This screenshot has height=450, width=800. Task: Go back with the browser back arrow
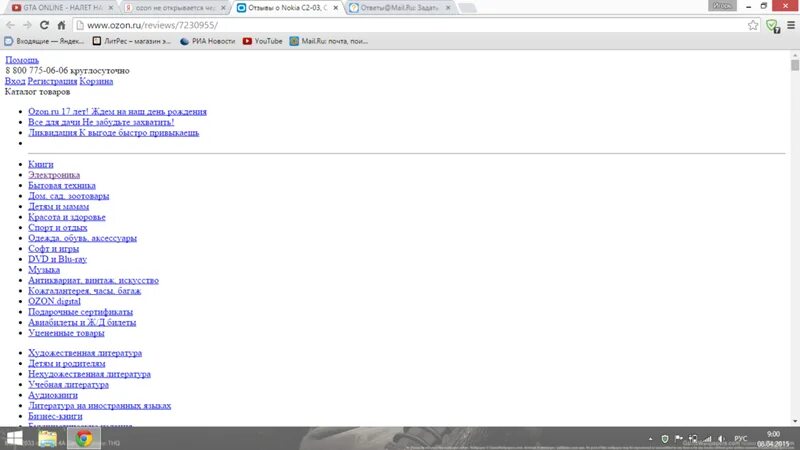click(10, 25)
